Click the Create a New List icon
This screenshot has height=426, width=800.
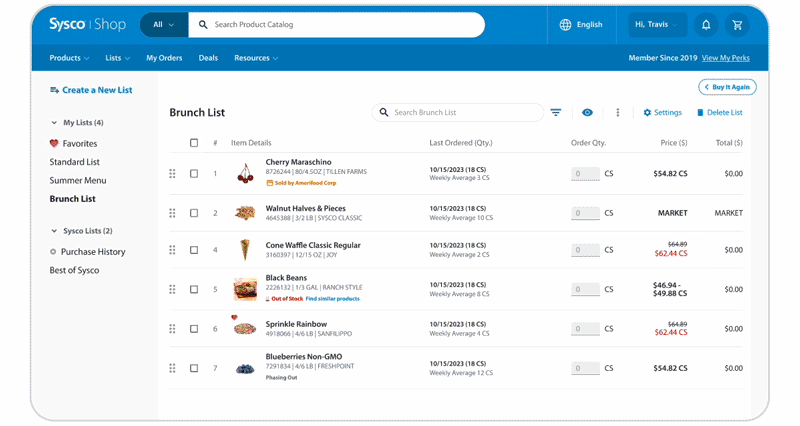pos(54,90)
